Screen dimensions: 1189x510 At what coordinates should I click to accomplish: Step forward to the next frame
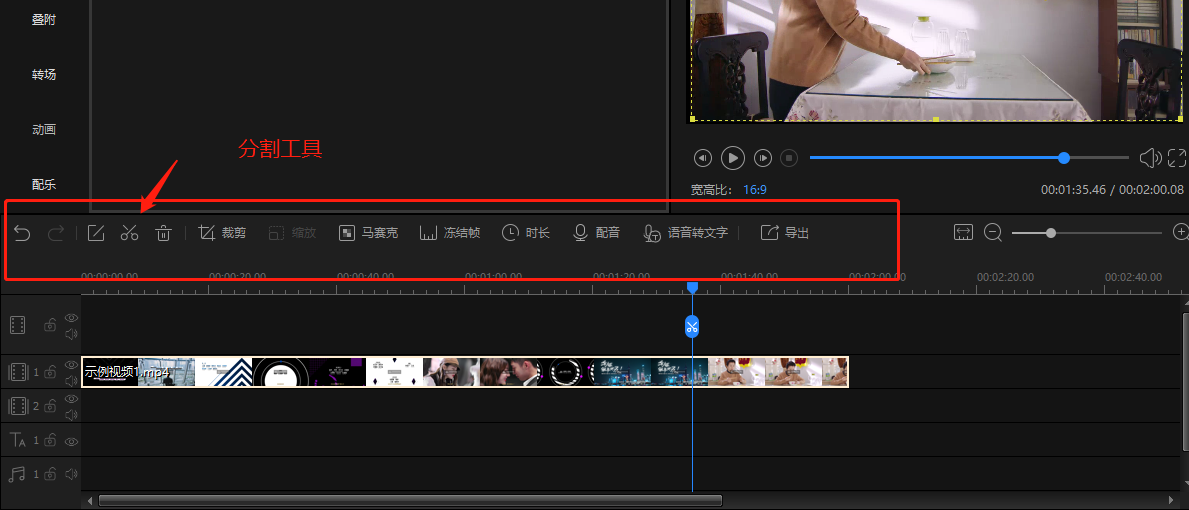click(762, 158)
